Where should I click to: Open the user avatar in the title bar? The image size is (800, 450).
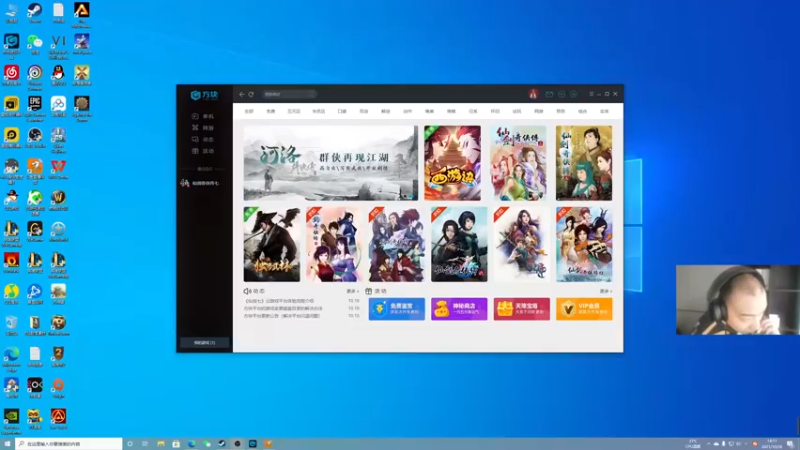pyautogui.click(x=533, y=94)
